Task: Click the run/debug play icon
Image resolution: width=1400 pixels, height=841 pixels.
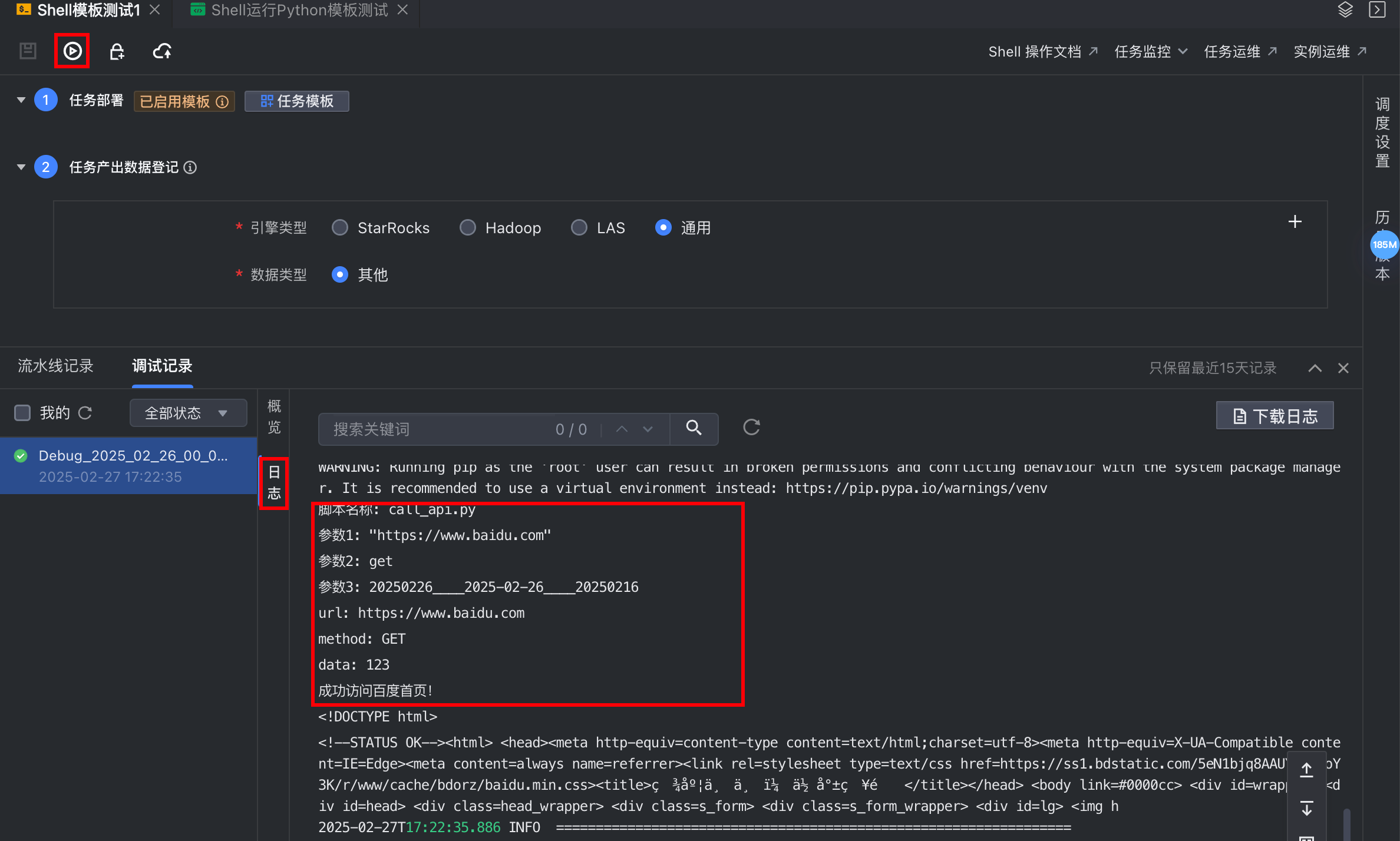Action: tap(72, 51)
